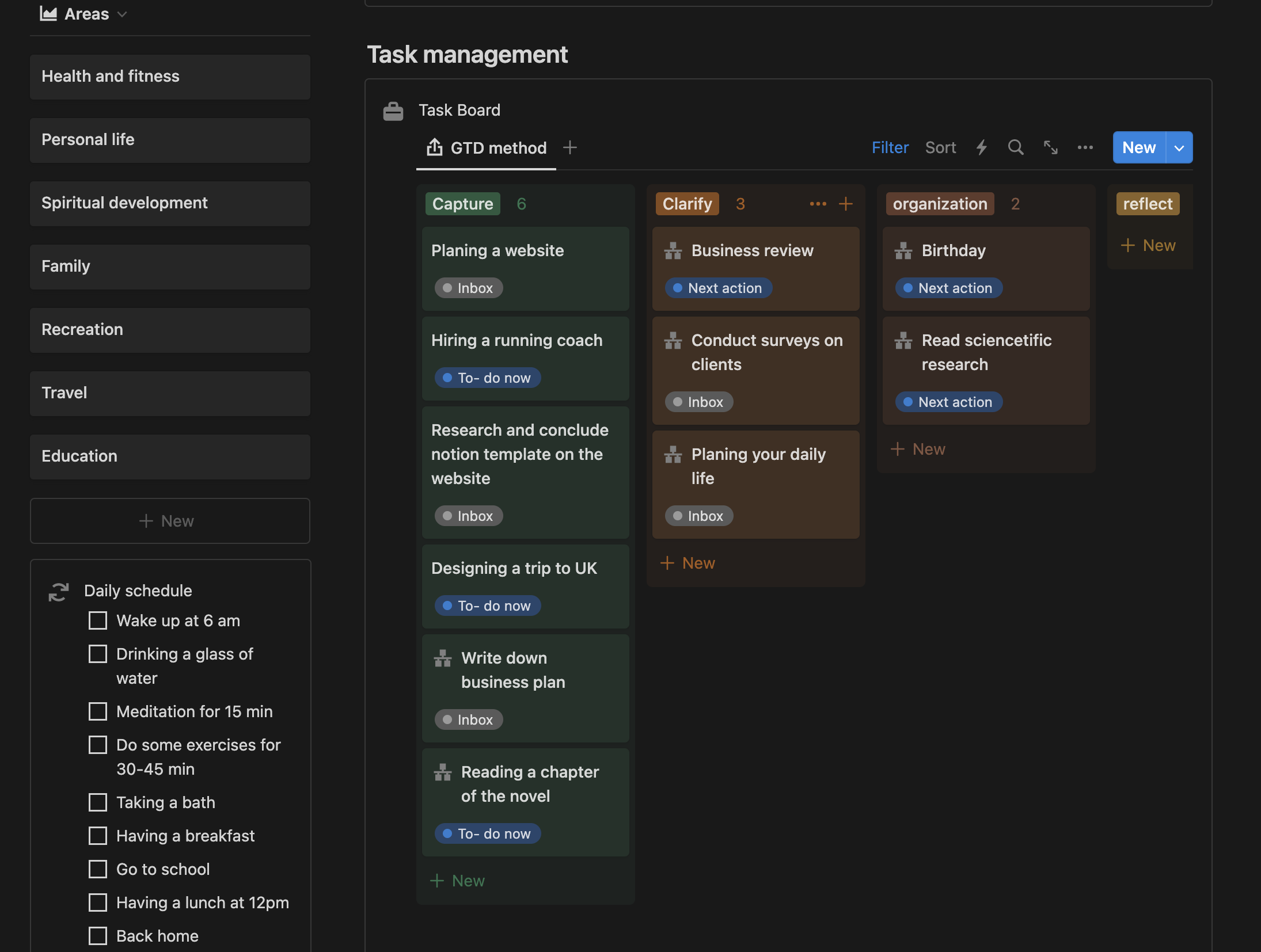Click the blue New button
Viewport: 1261px width, 952px height.
coord(1139,148)
